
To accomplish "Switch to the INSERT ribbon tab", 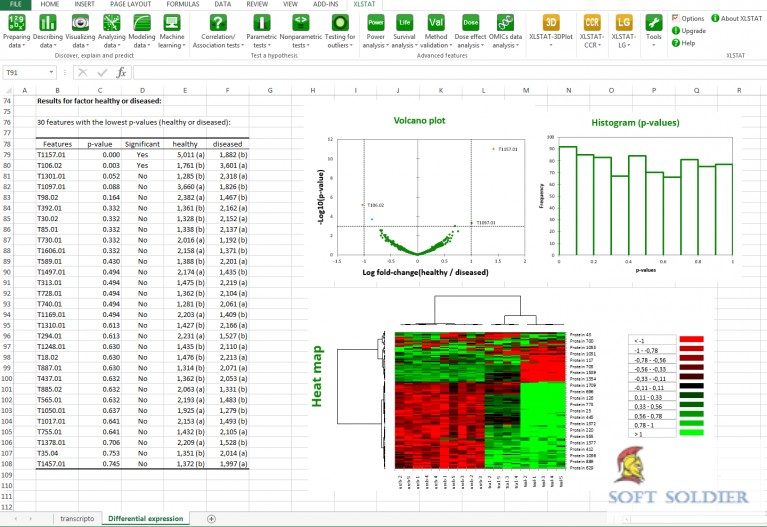I will click(x=84, y=4).
